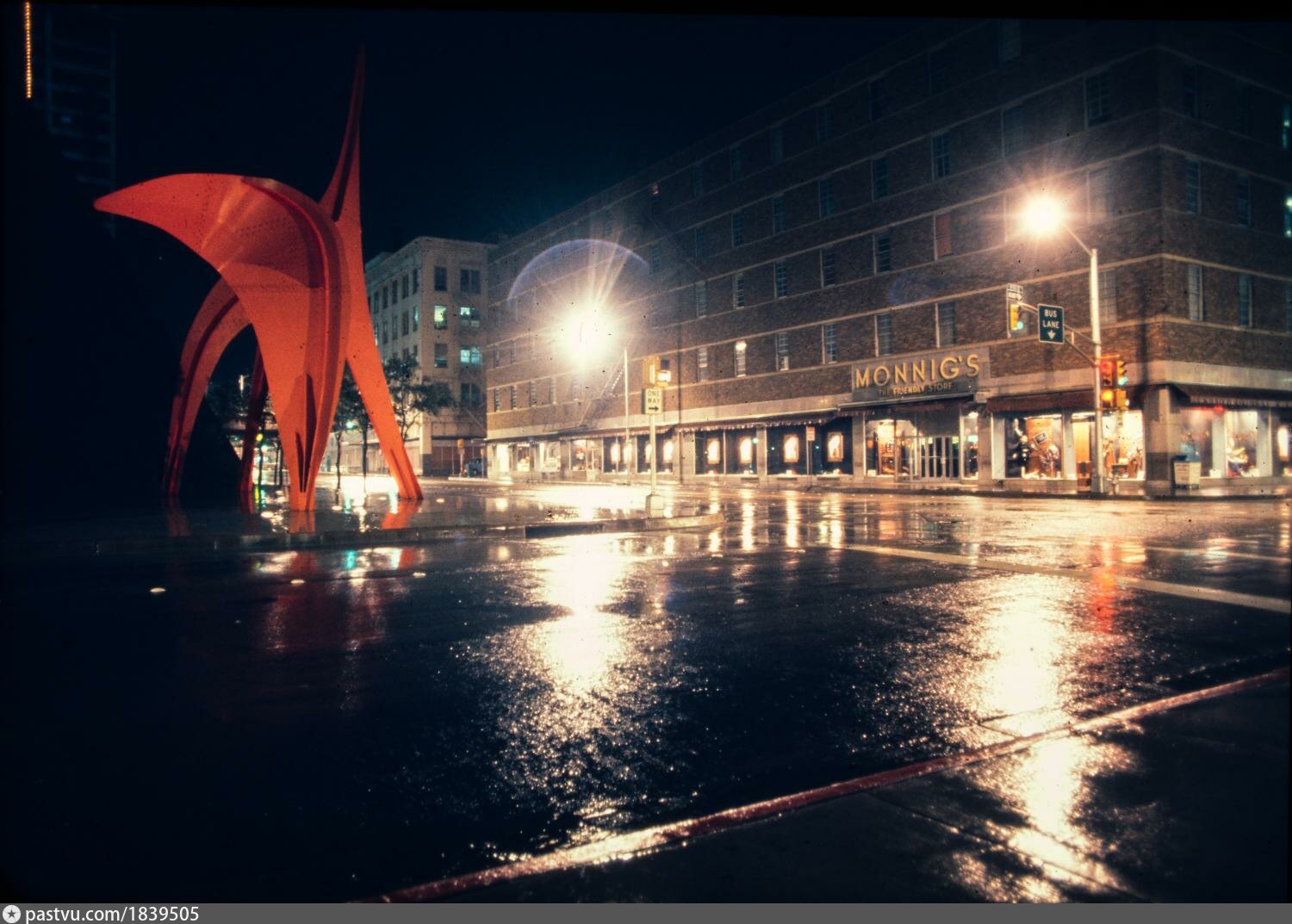Click the bright street lamp on right

[x=1043, y=214]
